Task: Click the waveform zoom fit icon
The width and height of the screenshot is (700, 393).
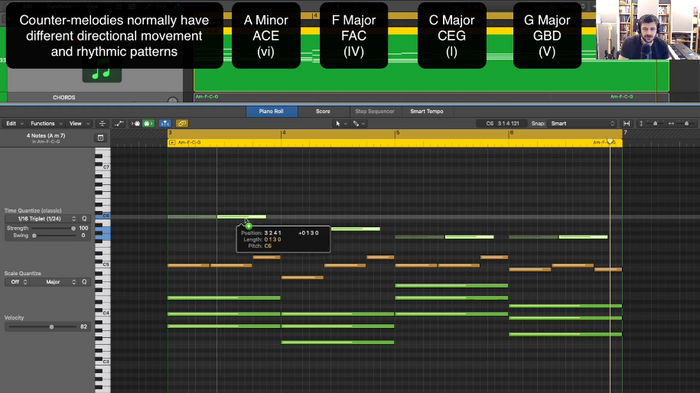Action: 627,123
